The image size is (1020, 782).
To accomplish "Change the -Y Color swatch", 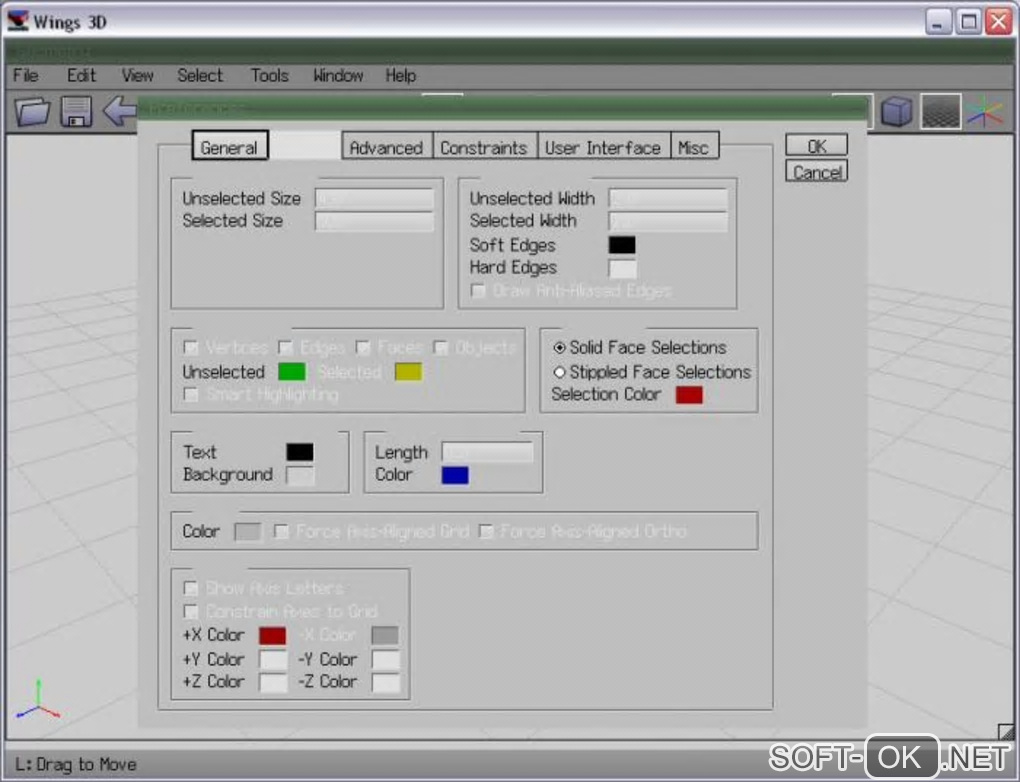I will tap(385, 659).
